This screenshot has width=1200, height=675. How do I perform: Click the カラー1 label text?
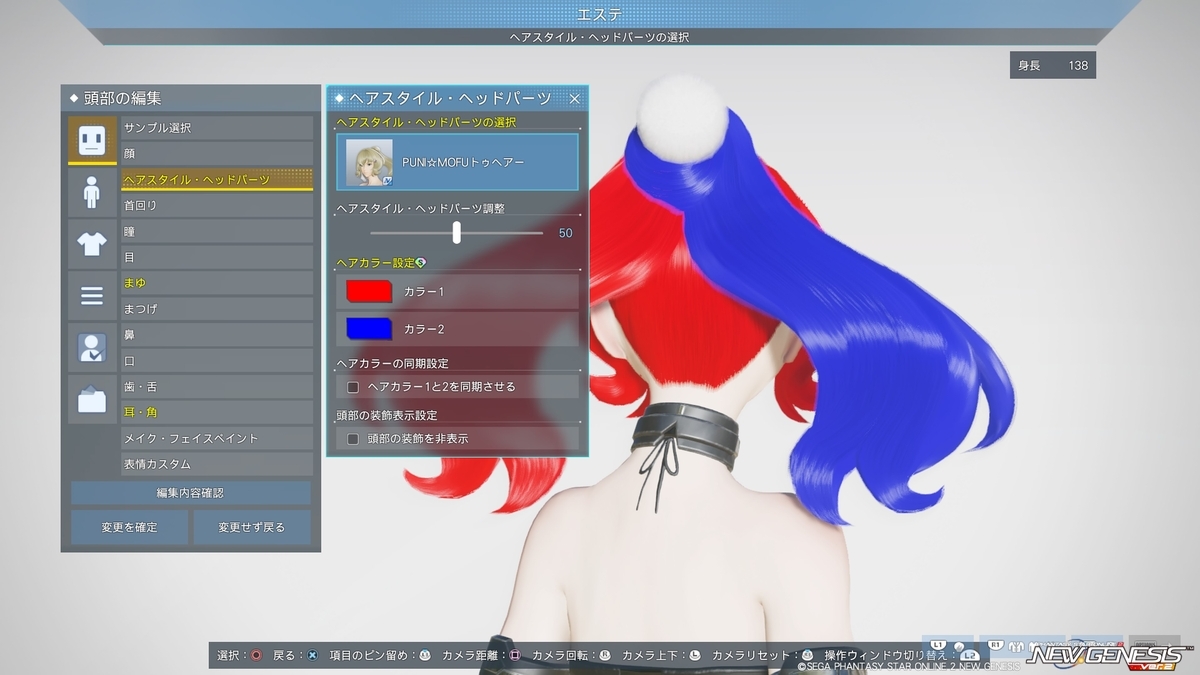(x=424, y=291)
